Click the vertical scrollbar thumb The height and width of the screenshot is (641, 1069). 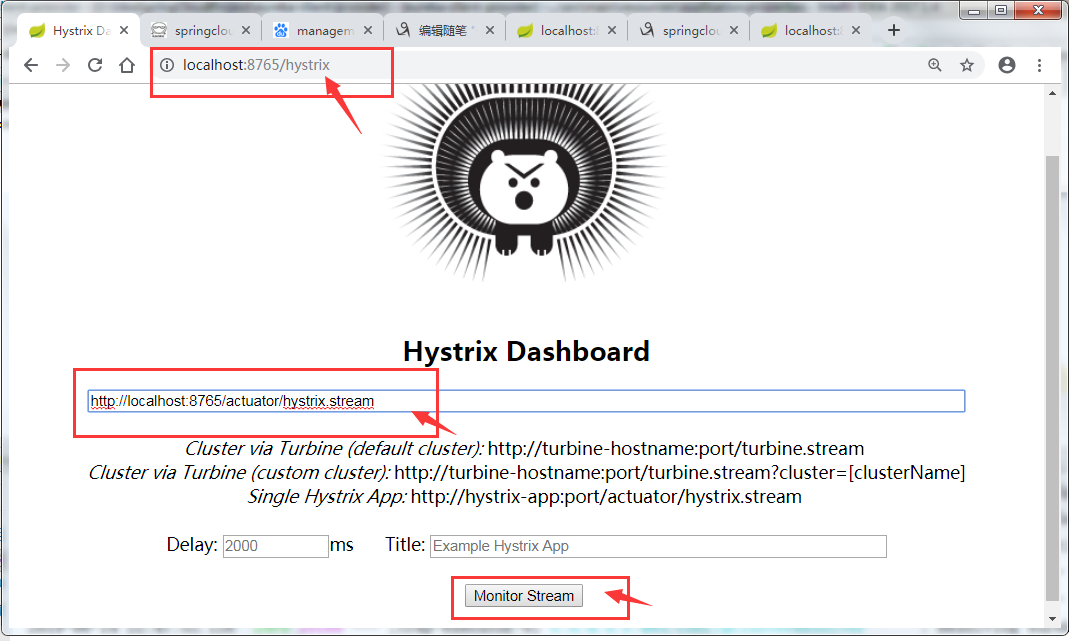click(1053, 378)
